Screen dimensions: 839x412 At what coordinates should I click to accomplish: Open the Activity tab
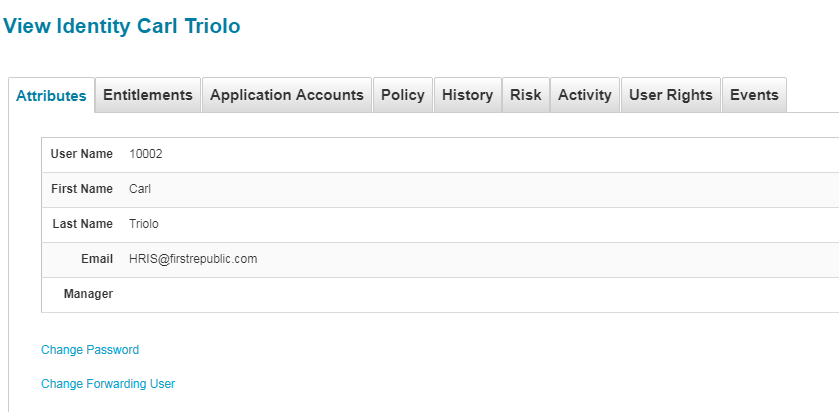pos(584,95)
